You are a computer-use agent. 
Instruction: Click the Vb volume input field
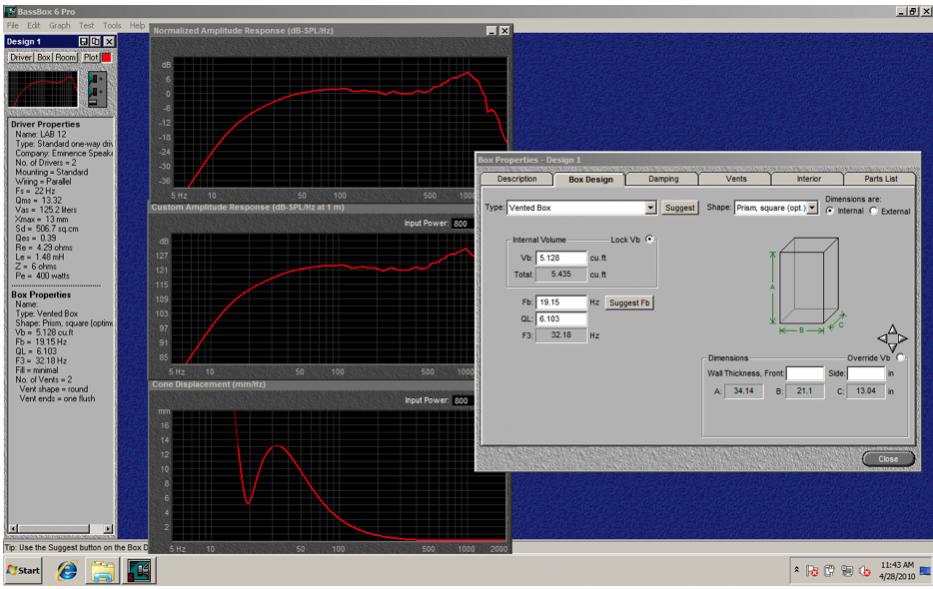pos(561,258)
